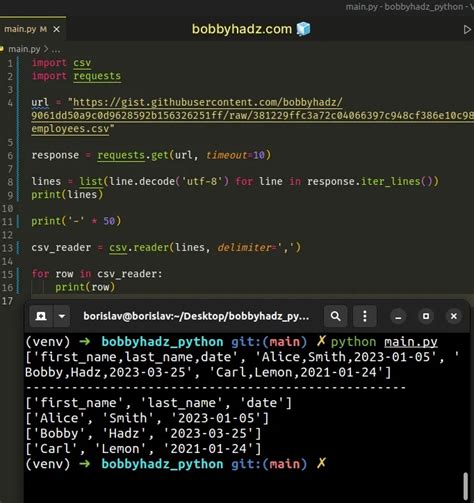Image resolution: width=474 pixels, height=503 pixels.
Task: Click the ['Carl', 'Lemon', '2021-01-24'] output row
Action: [x=143, y=449]
